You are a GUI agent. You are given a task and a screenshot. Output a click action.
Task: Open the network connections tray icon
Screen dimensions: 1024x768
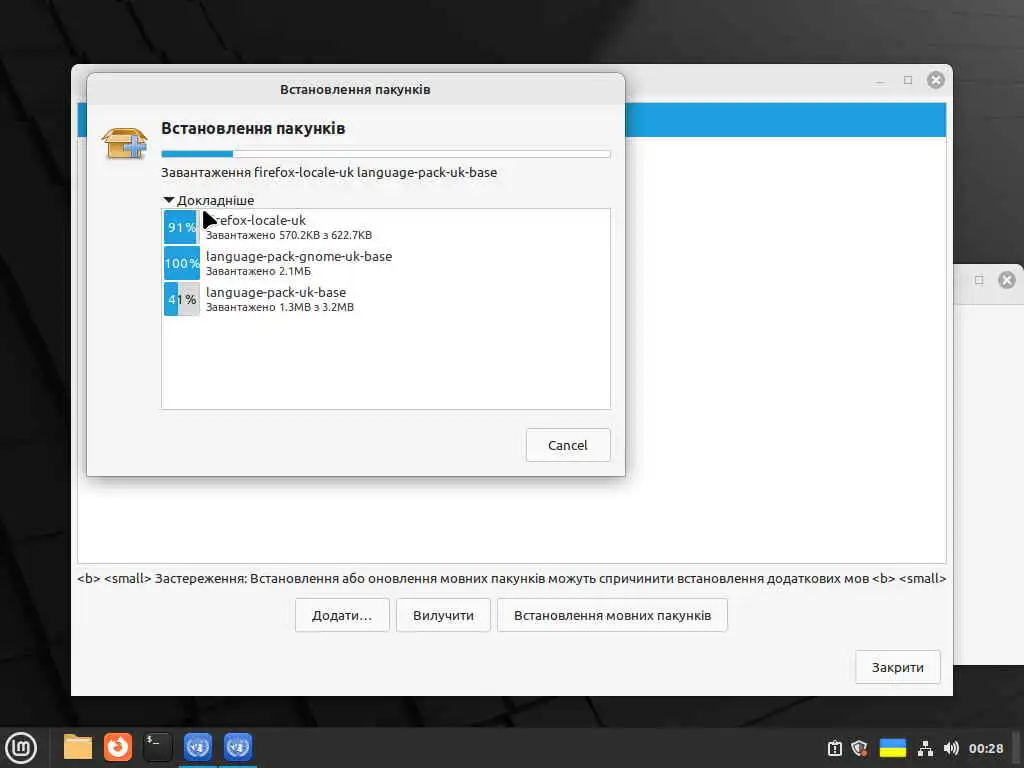coord(925,748)
